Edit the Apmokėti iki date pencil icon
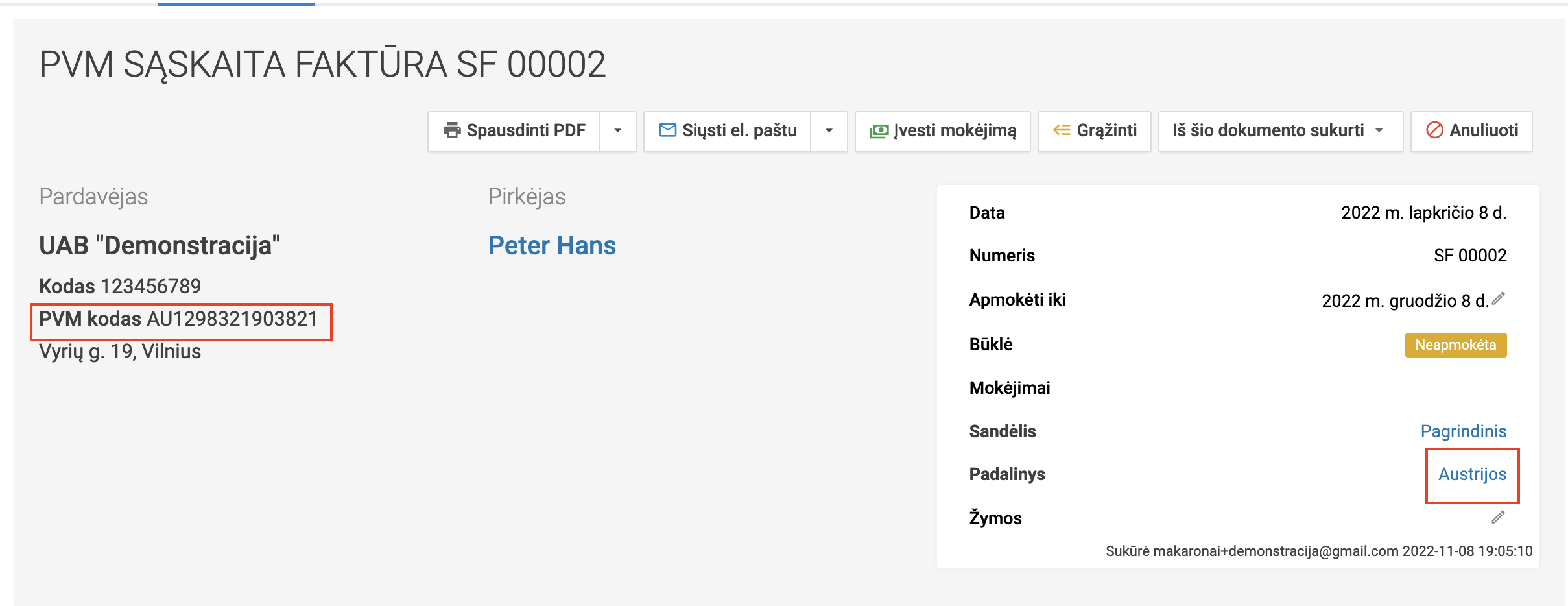The width and height of the screenshot is (1568, 606). (1498, 298)
